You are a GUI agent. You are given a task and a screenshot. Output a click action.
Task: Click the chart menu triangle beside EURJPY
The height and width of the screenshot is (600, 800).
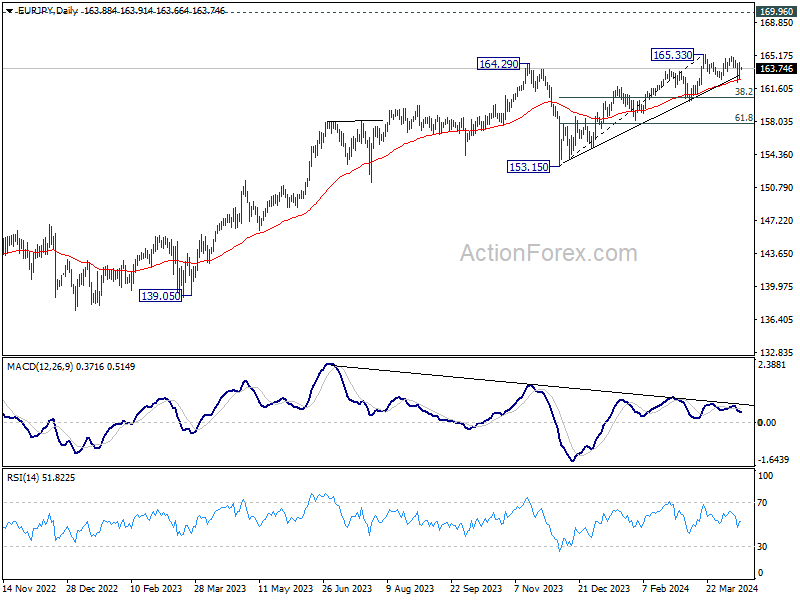pos(9,11)
